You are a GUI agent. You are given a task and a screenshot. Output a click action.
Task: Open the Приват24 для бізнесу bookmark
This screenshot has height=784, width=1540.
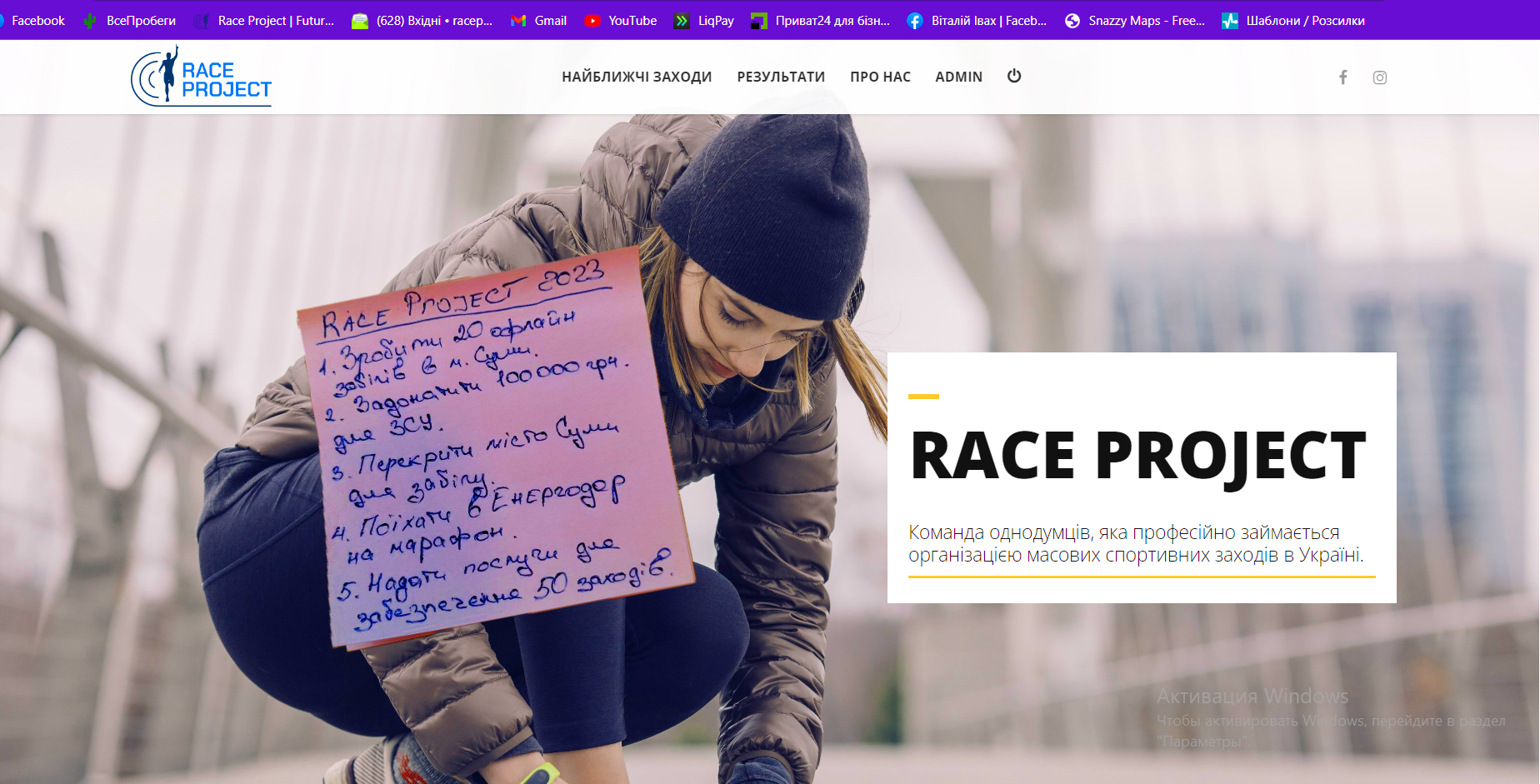821,21
